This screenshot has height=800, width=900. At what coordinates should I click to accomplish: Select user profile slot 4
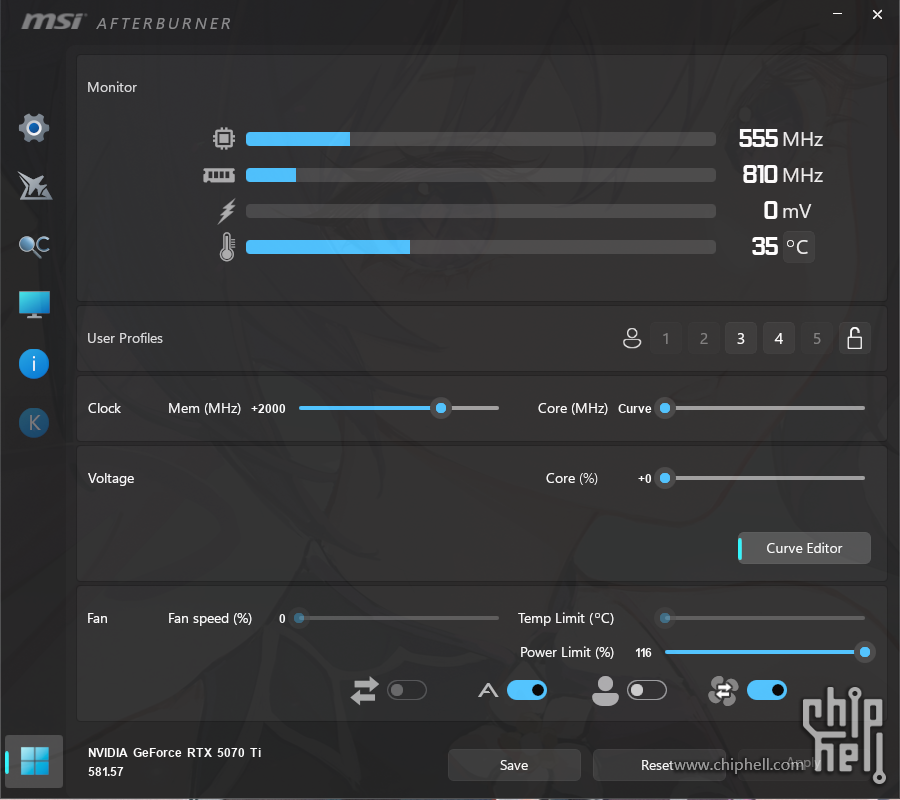779,339
